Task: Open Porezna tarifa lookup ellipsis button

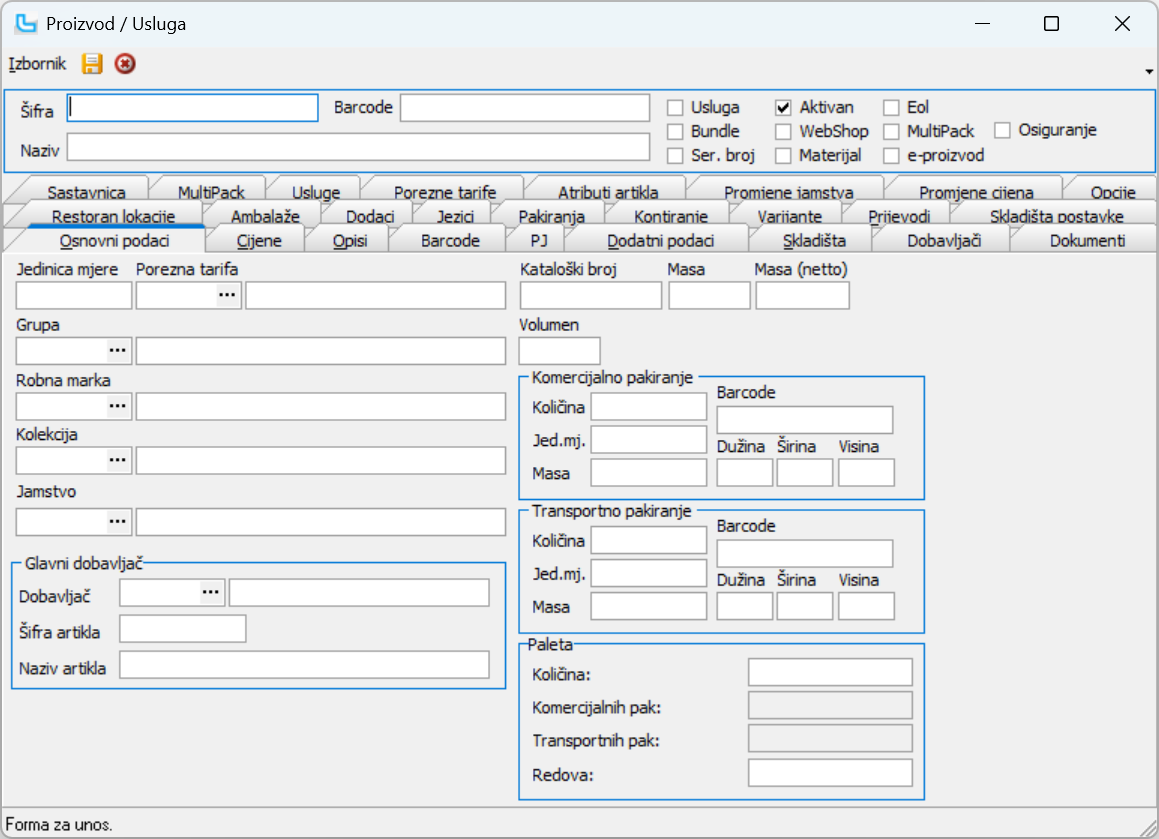Action: tap(228, 295)
